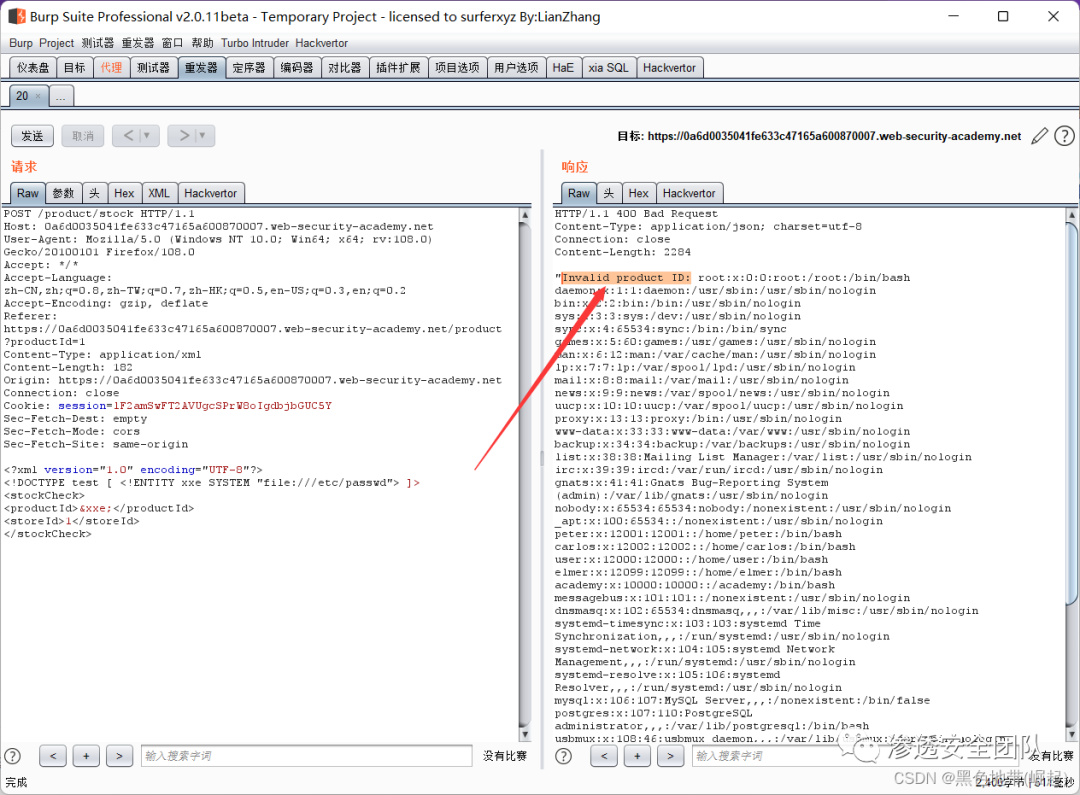Select the response 头 headers tab
1080x795 pixels.
click(x=609, y=193)
